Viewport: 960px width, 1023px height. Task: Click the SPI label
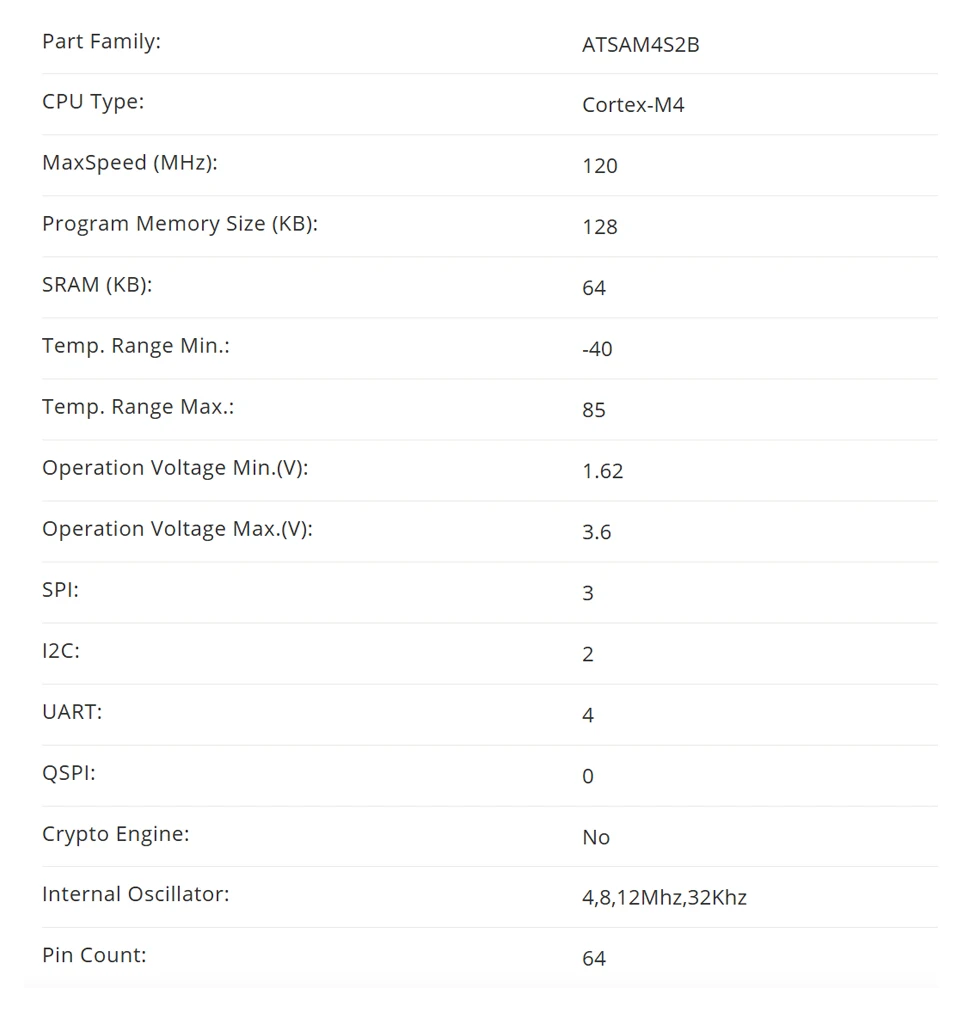coord(60,590)
